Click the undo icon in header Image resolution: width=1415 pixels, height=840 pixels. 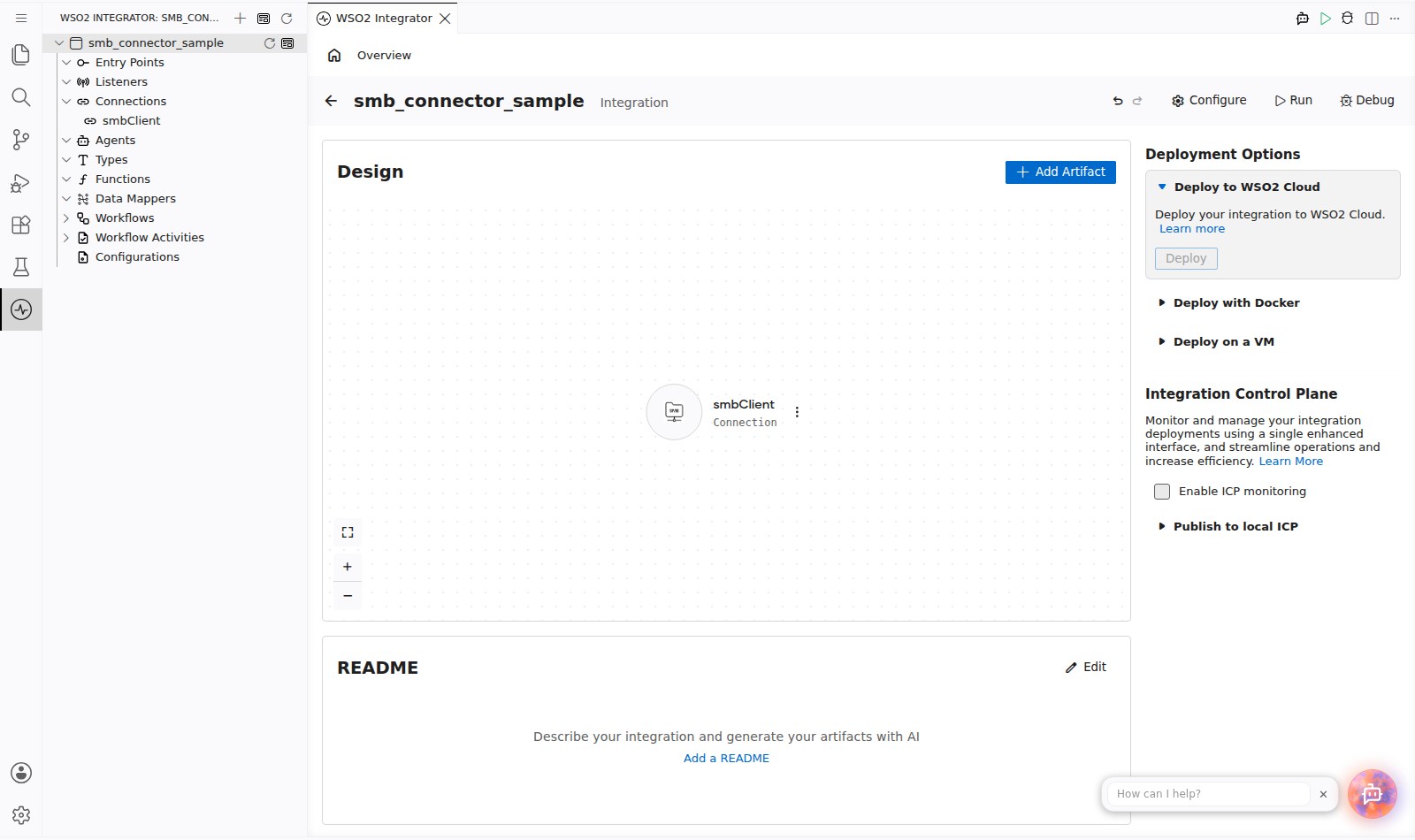1118,101
